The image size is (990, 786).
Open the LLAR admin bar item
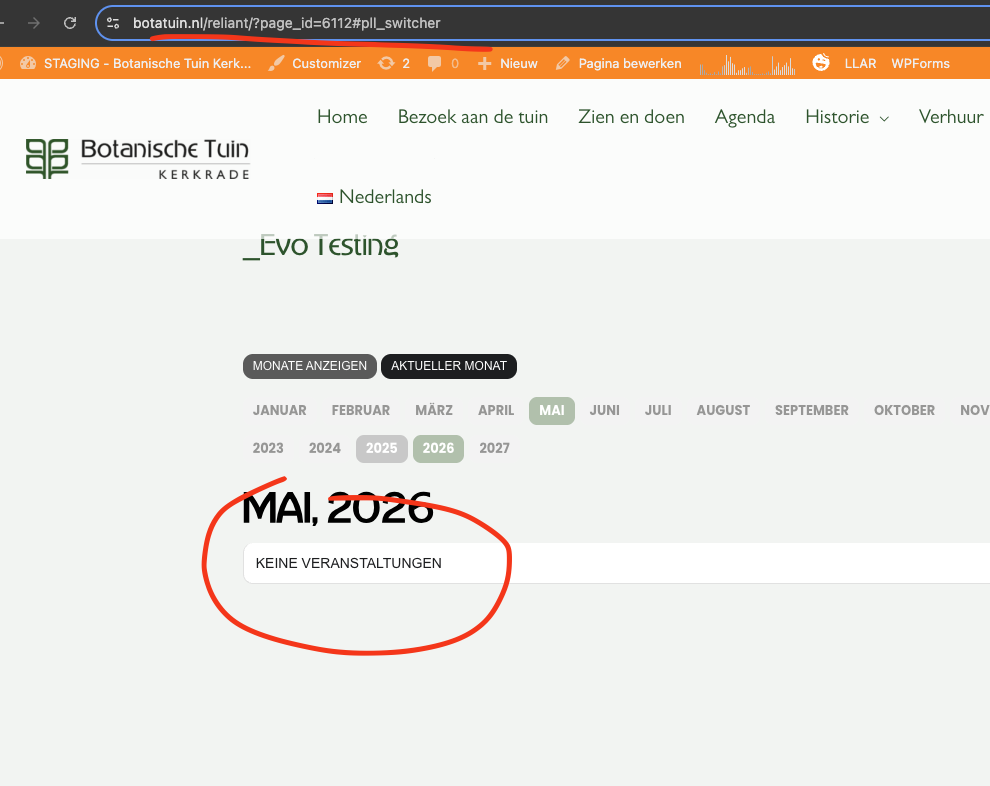click(x=860, y=63)
